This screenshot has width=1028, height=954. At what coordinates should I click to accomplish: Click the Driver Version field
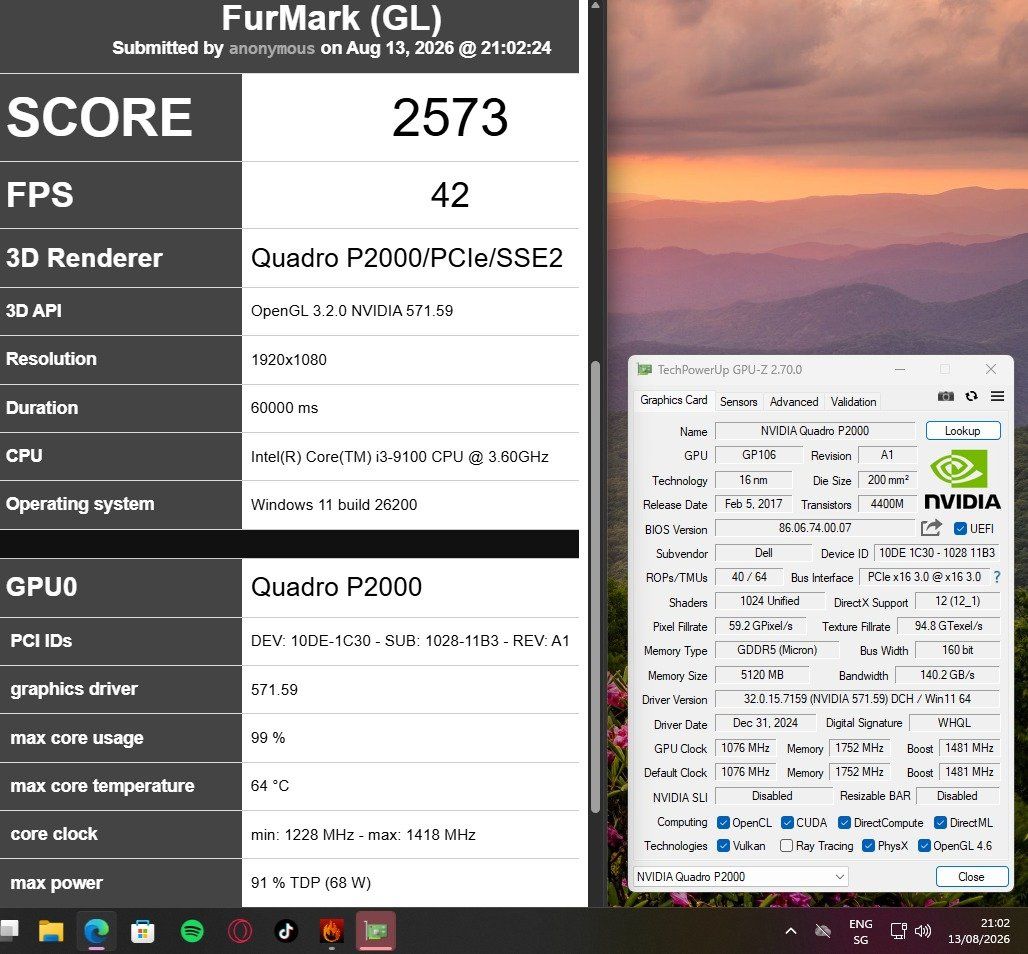pos(857,699)
